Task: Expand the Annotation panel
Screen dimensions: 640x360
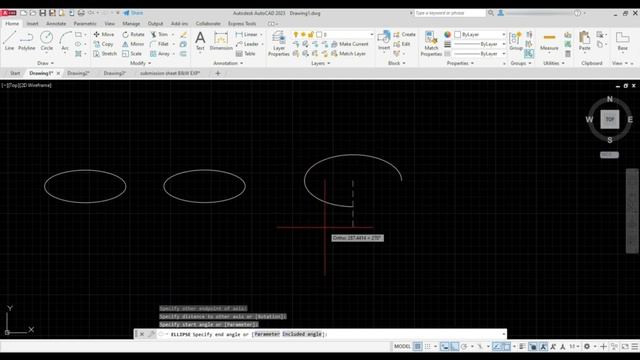Action: (x=228, y=63)
